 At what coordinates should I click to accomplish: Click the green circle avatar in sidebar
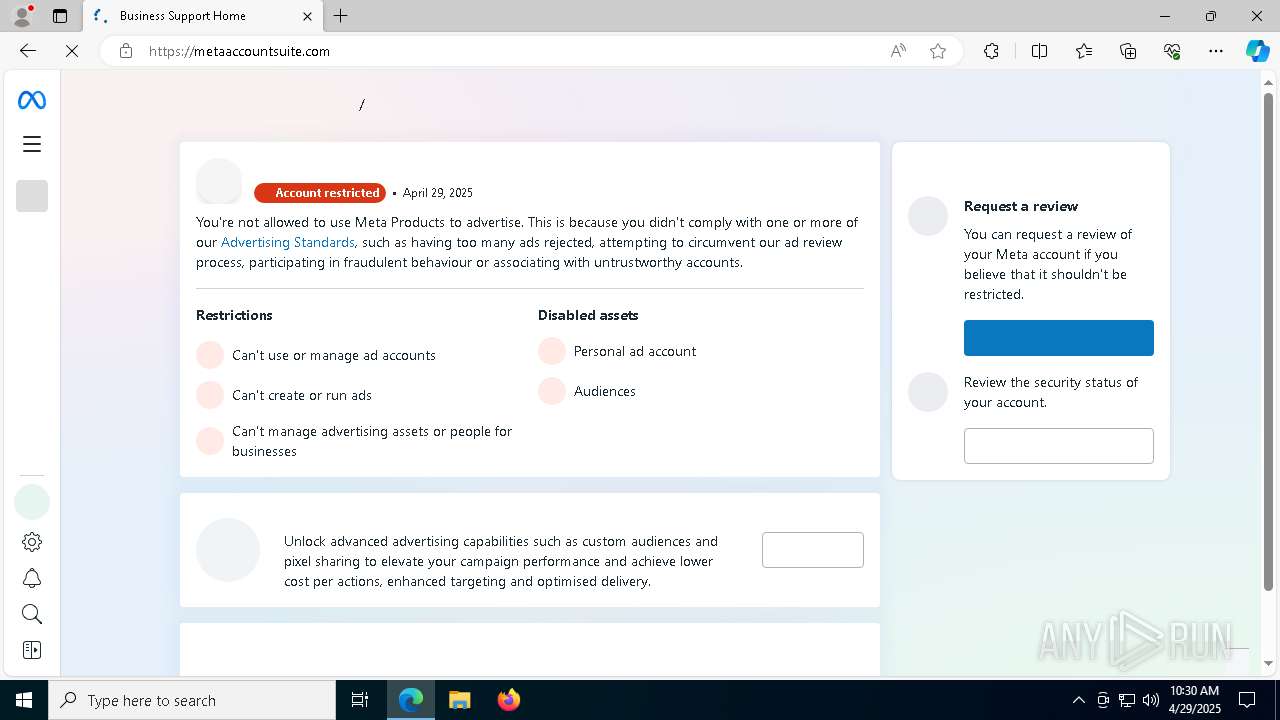(x=32, y=502)
